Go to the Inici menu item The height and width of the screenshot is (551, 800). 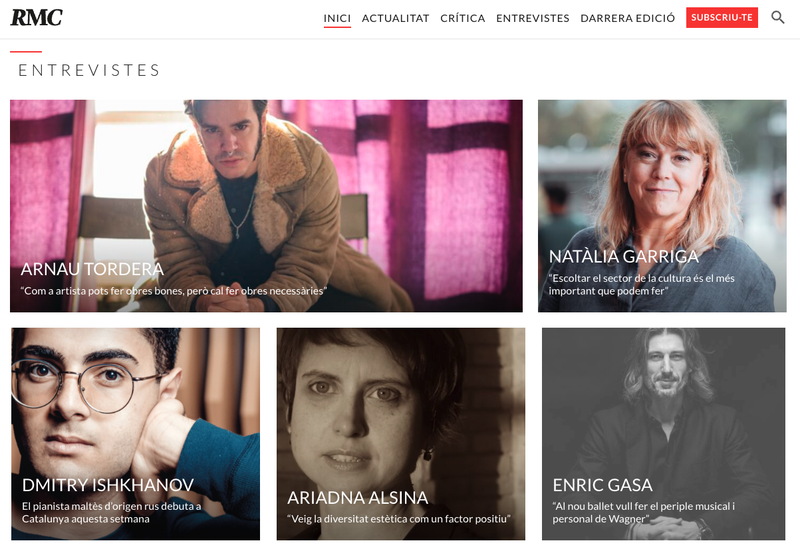click(337, 18)
